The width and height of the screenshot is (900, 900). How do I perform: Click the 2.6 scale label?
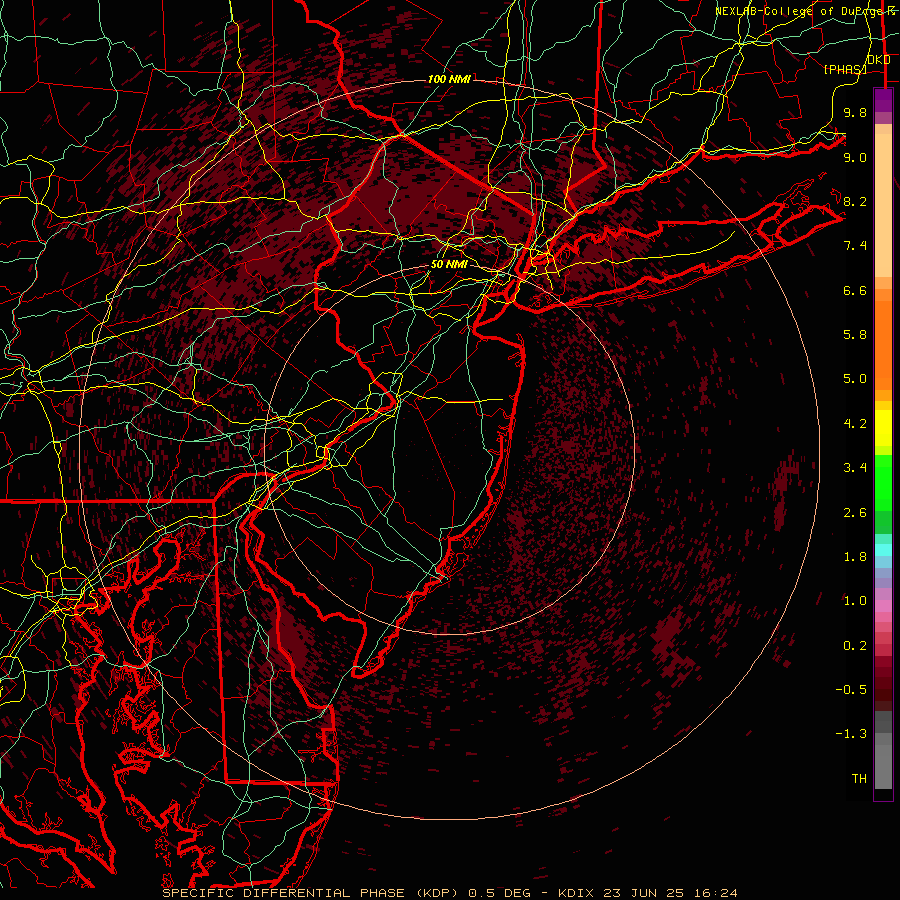[855, 512]
